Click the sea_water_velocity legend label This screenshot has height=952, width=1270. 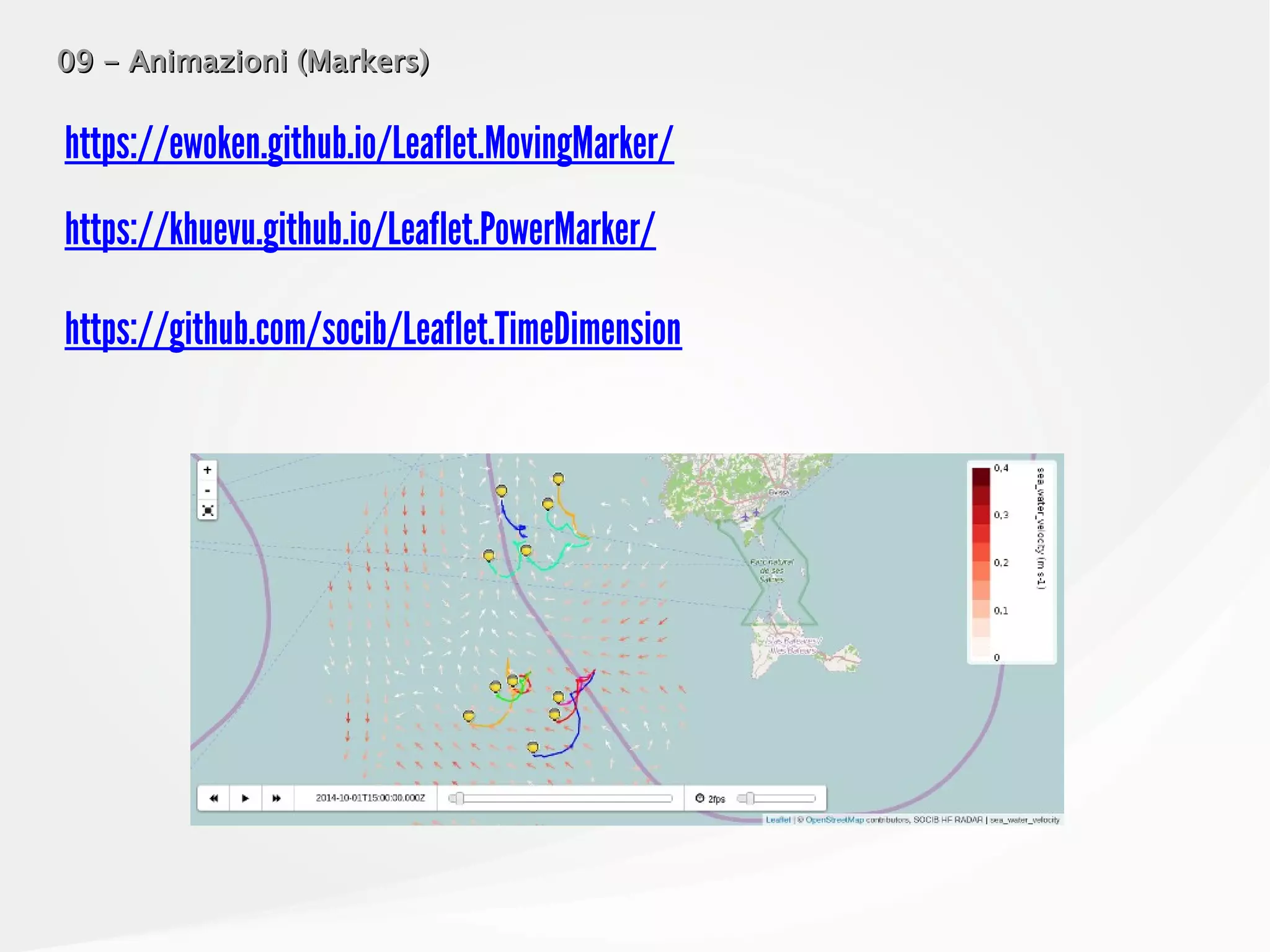[1041, 528]
